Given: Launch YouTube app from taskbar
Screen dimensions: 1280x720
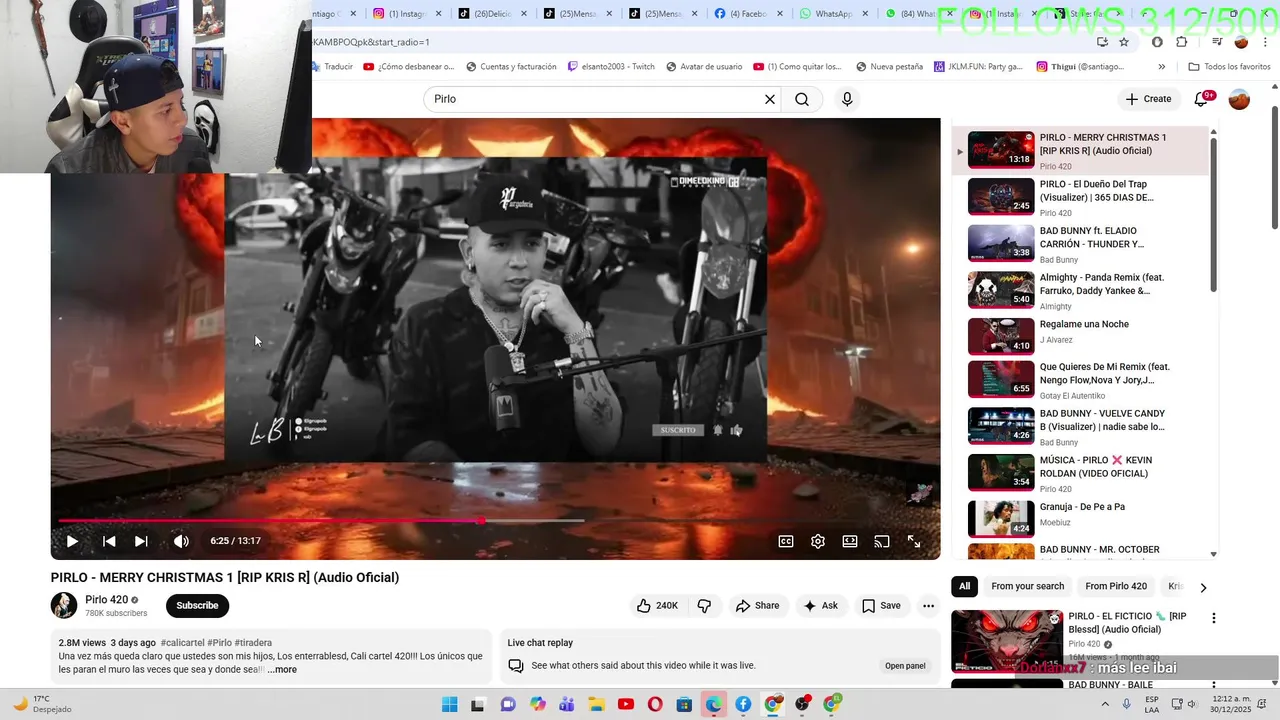Looking at the screenshot, I should pos(626,704).
